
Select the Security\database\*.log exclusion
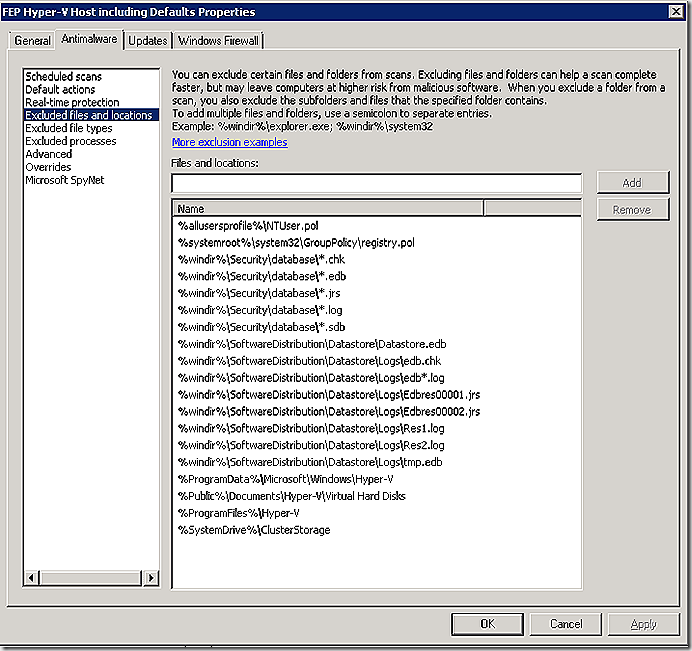tap(260, 310)
